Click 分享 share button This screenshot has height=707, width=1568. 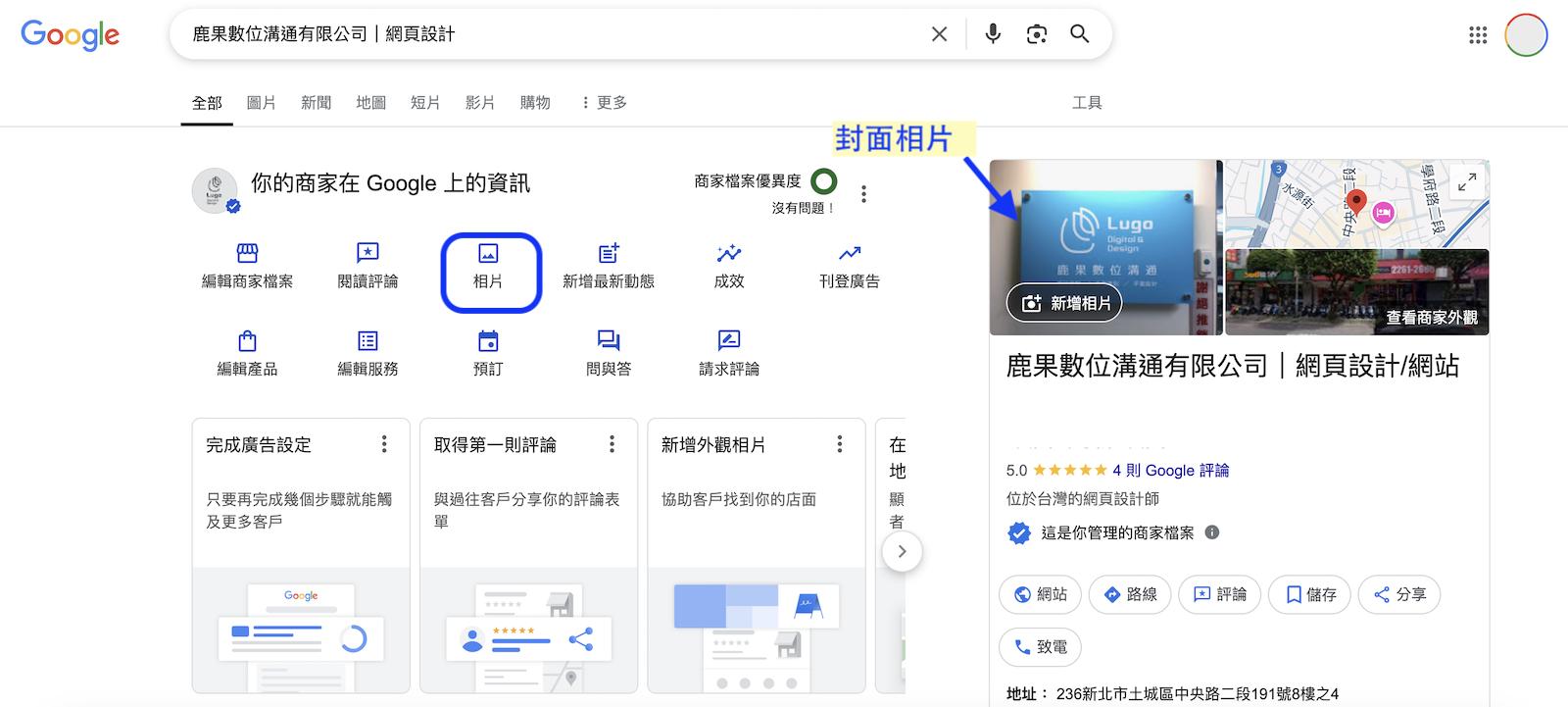(1399, 594)
